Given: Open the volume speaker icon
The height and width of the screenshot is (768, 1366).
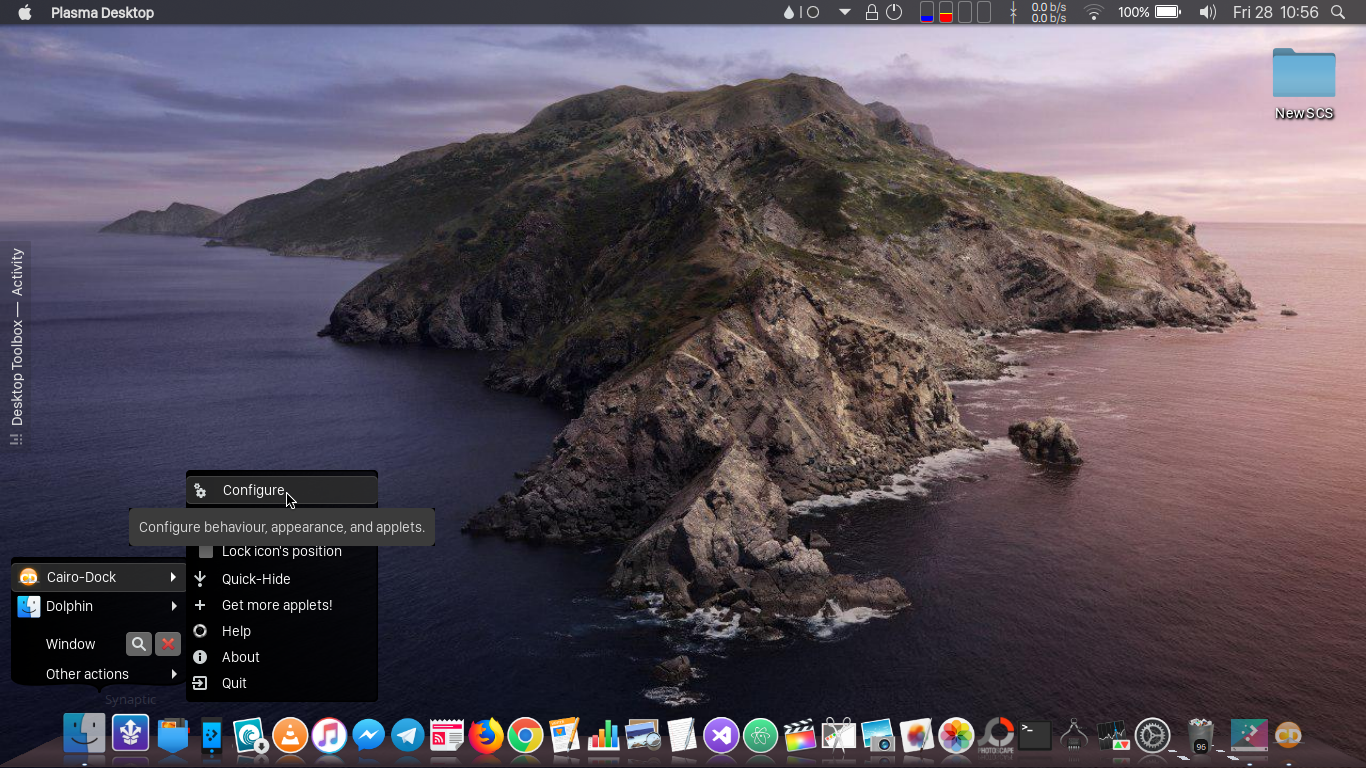Looking at the screenshot, I should 1208,13.
